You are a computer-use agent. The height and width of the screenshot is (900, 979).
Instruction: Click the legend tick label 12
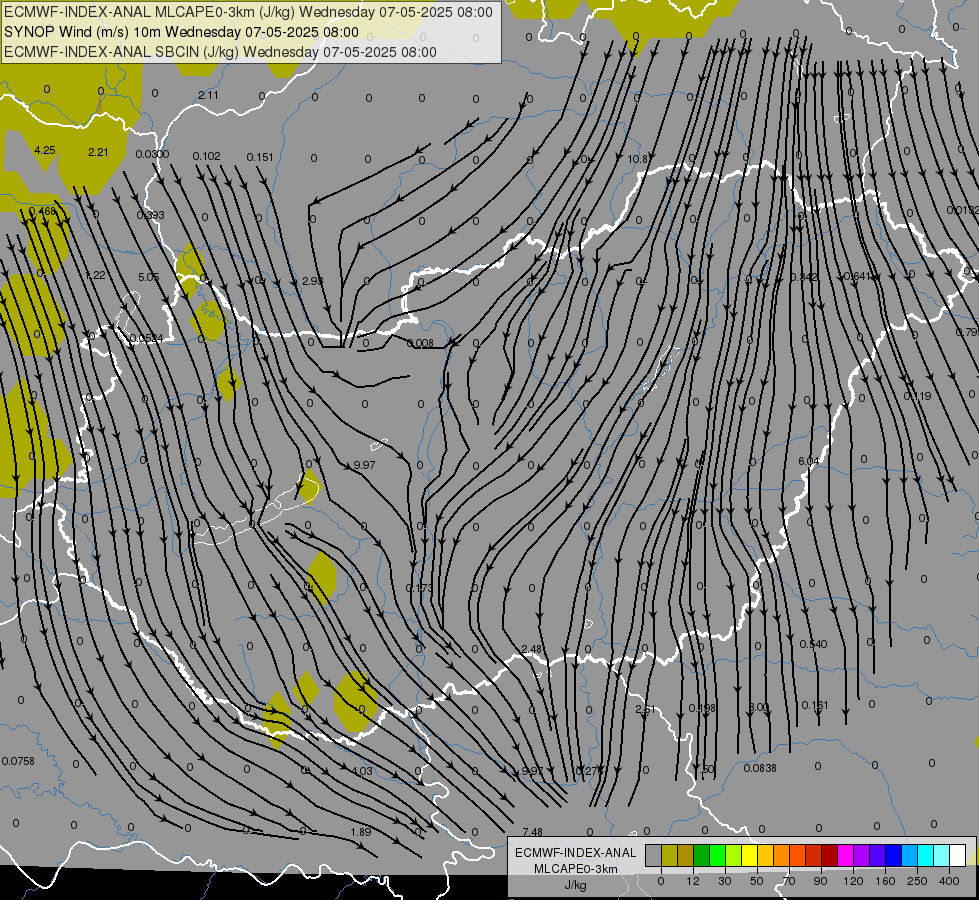pyautogui.click(x=693, y=881)
